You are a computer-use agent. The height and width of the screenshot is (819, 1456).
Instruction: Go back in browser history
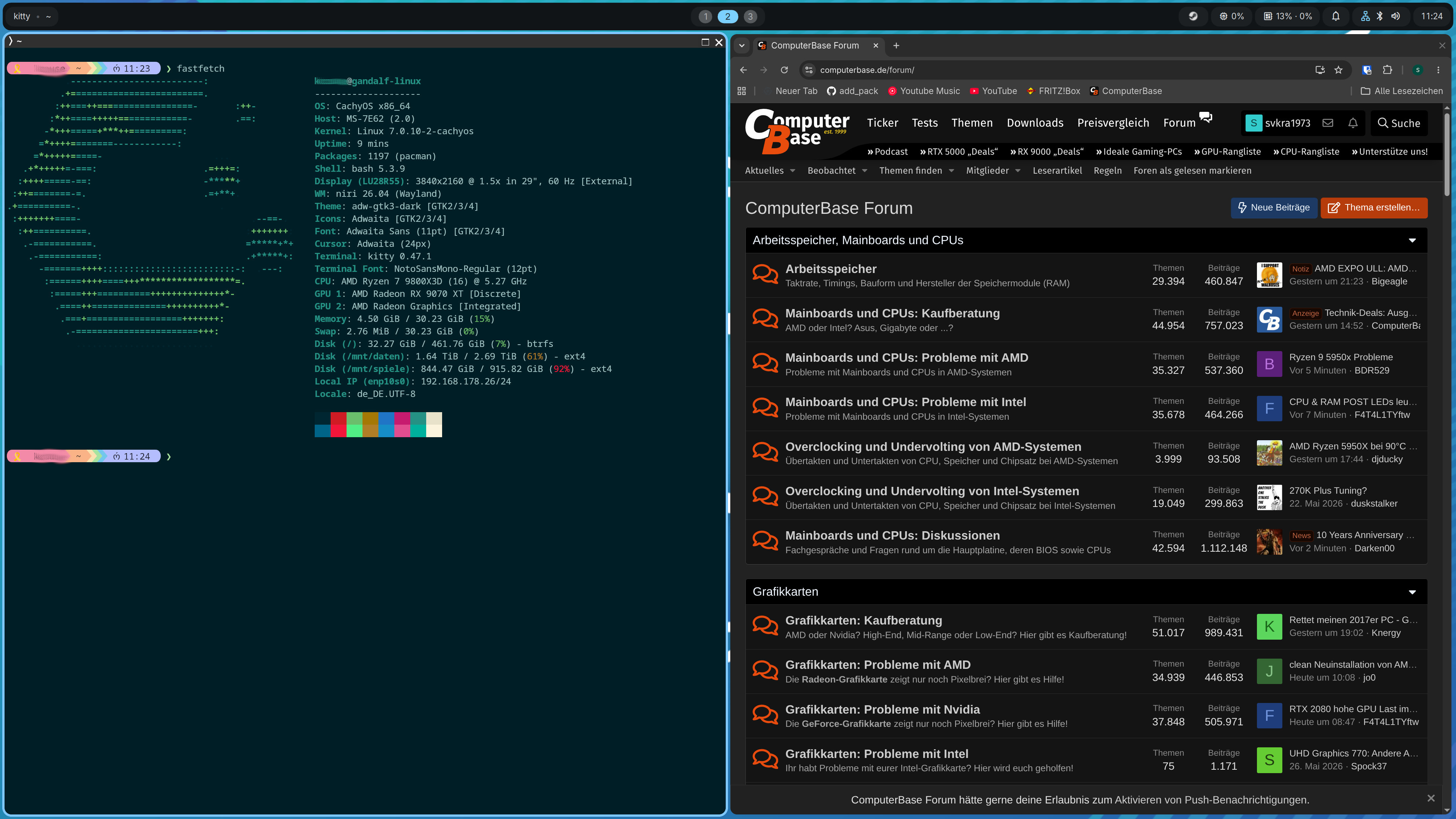[x=743, y=70]
